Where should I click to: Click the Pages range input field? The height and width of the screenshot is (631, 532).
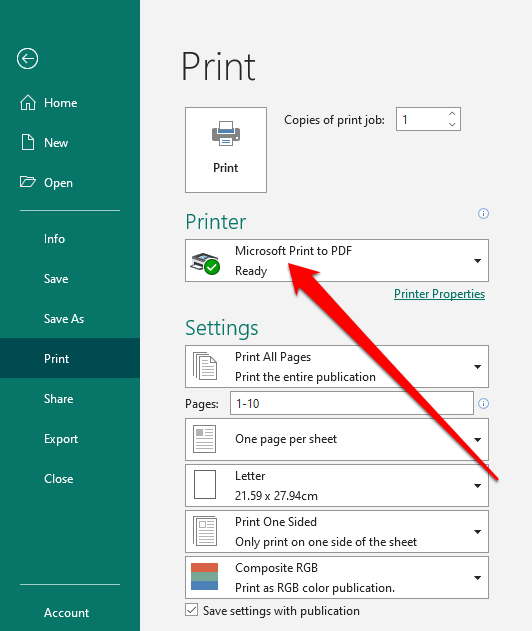352,403
